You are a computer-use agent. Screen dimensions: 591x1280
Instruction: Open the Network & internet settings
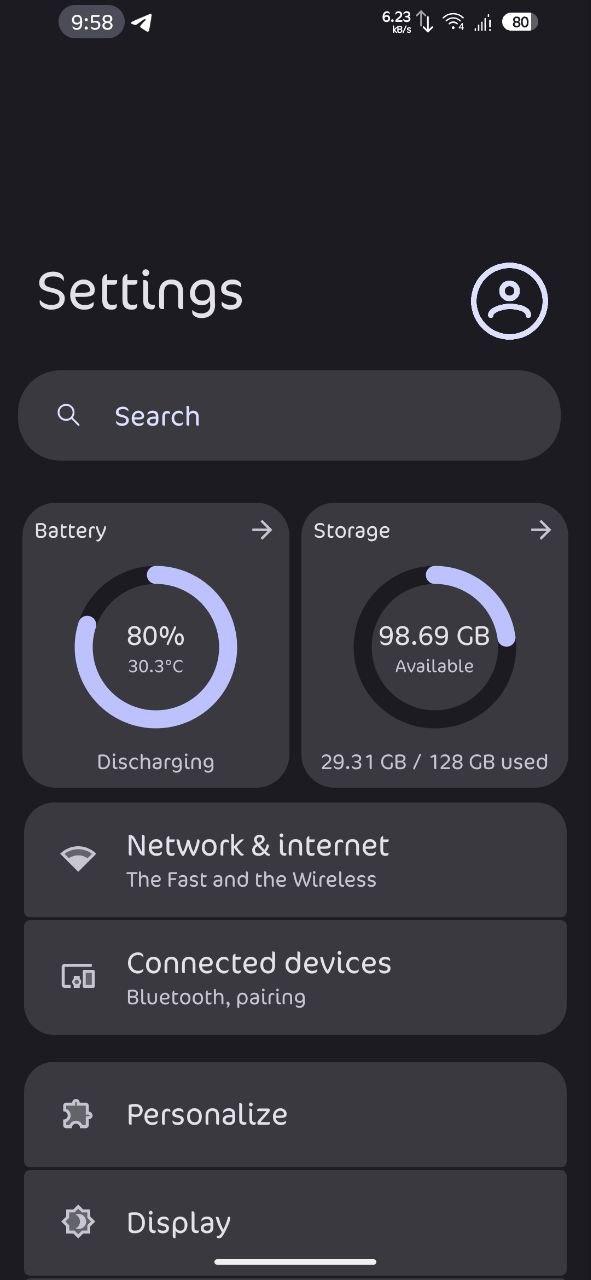point(295,860)
